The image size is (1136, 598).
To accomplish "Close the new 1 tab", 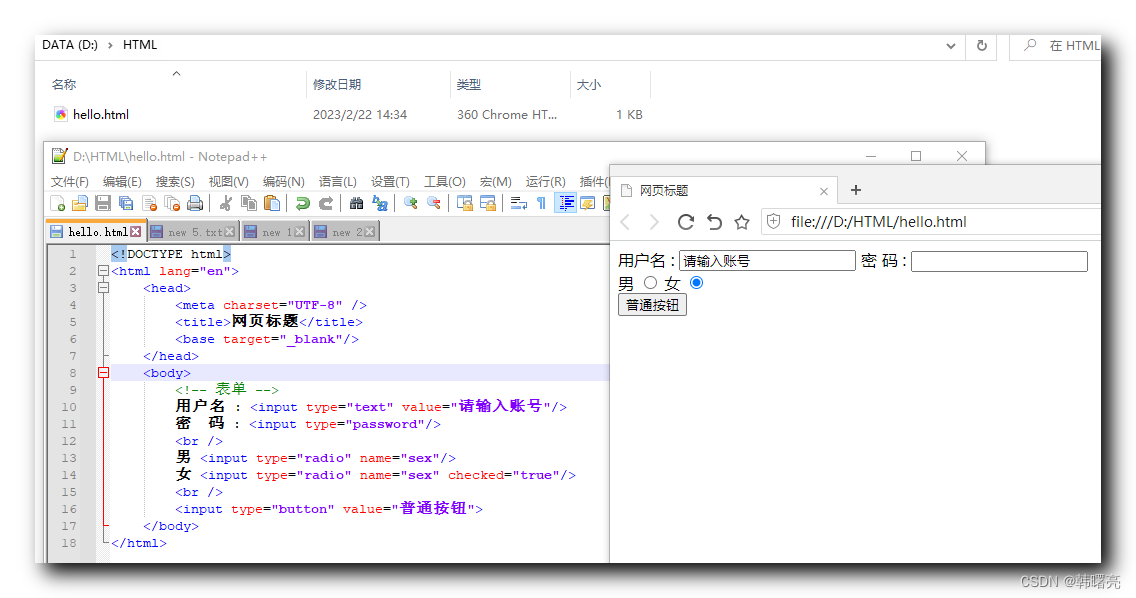I will [x=299, y=232].
